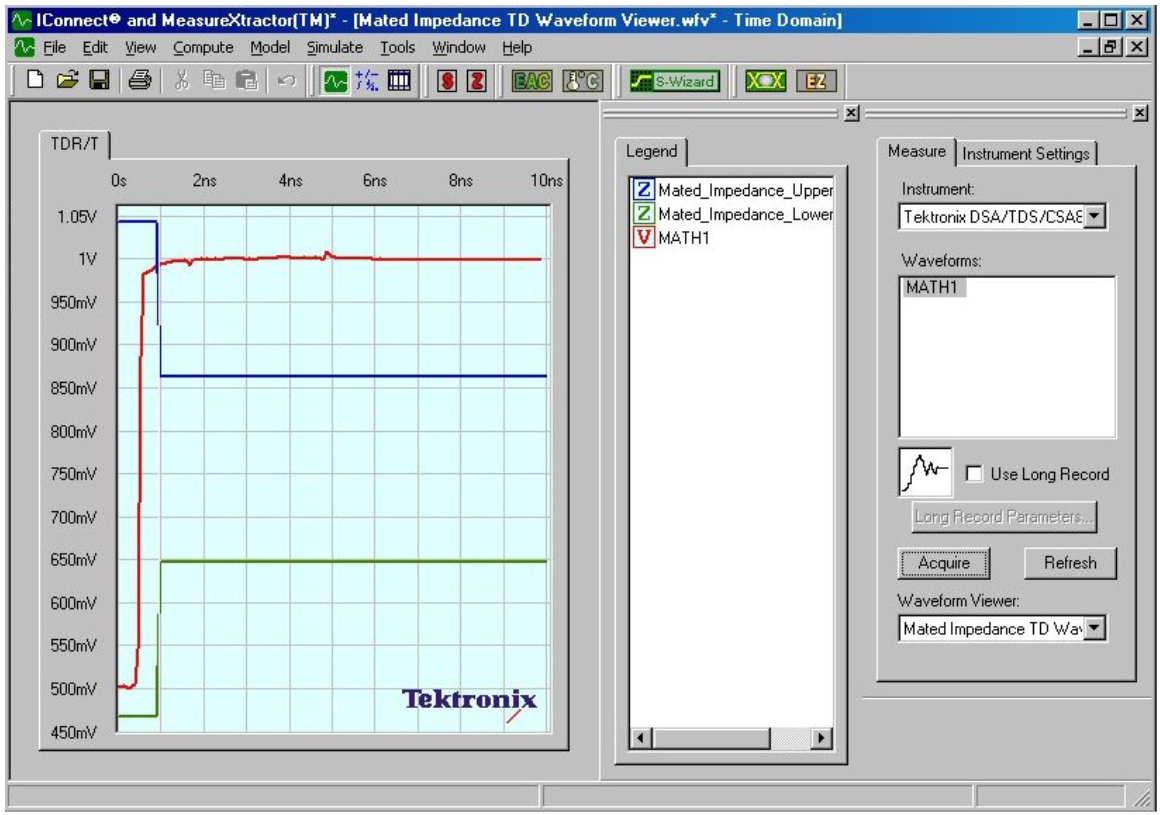
Task: Save using the floppy disk icon
Action: 99,80
